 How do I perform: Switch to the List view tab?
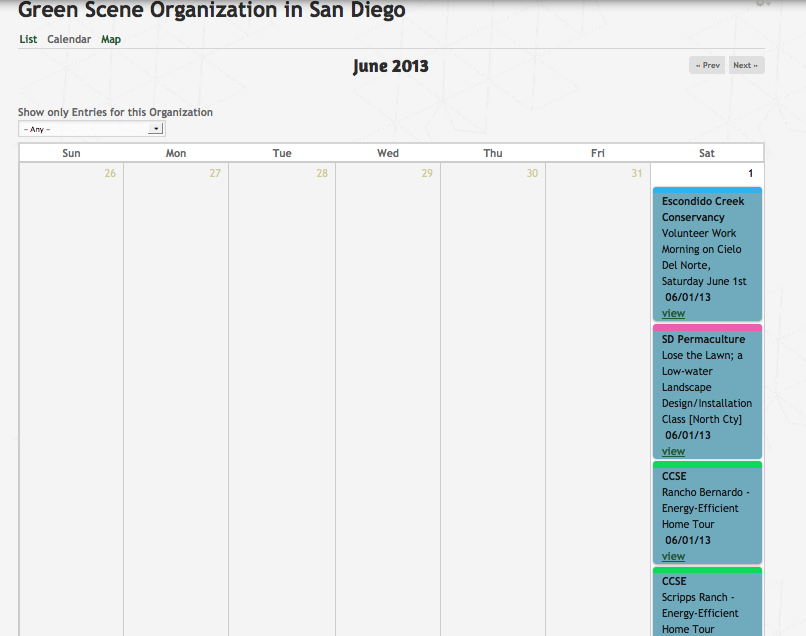(x=28, y=40)
